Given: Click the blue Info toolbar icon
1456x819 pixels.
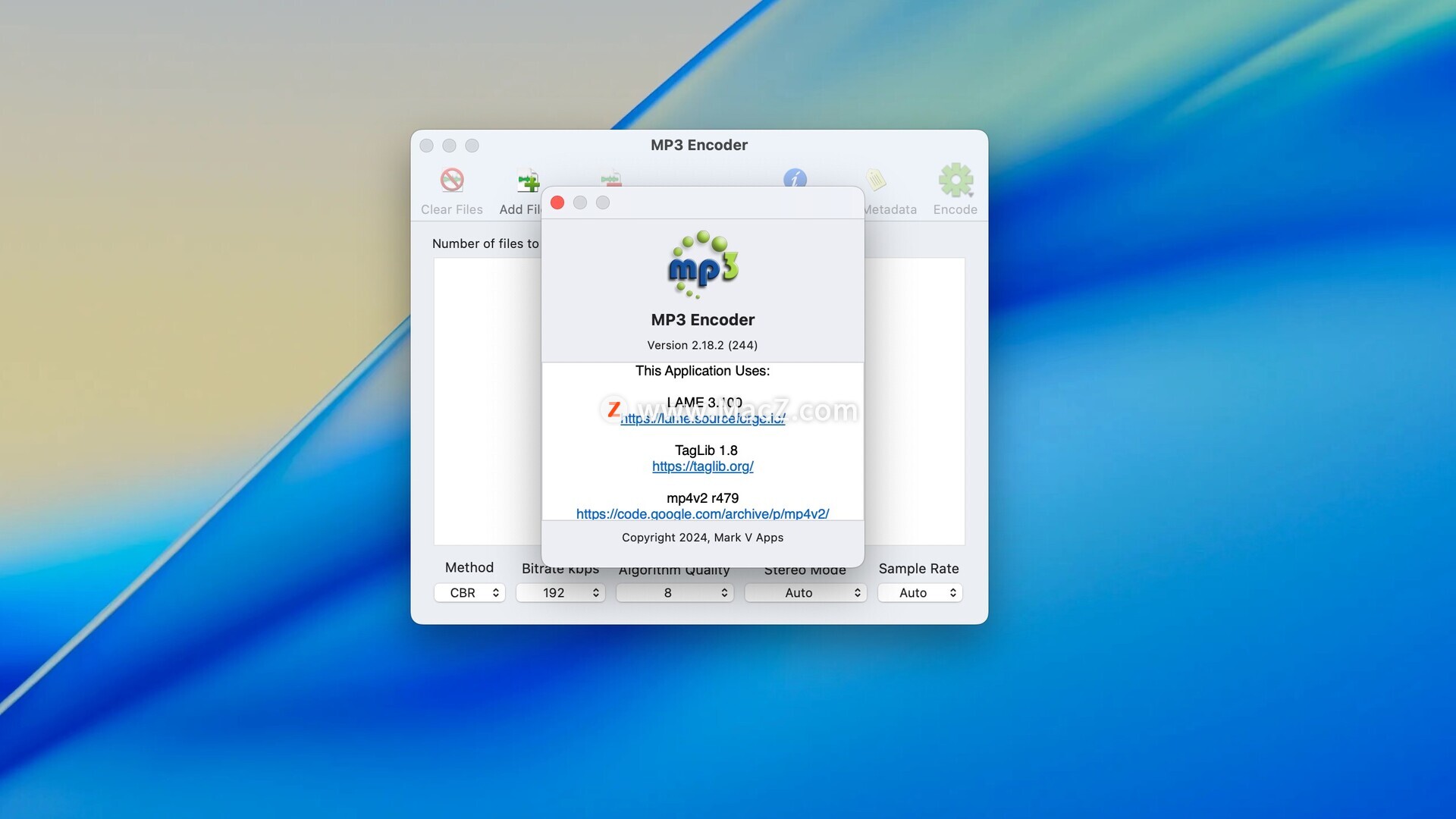Looking at the screenshot, I should pyautogui.click(x=795, y=177).
